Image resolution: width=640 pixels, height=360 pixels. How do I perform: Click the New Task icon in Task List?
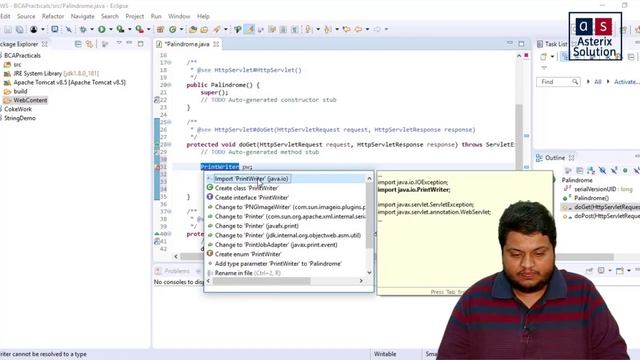[x=543, y=57]
